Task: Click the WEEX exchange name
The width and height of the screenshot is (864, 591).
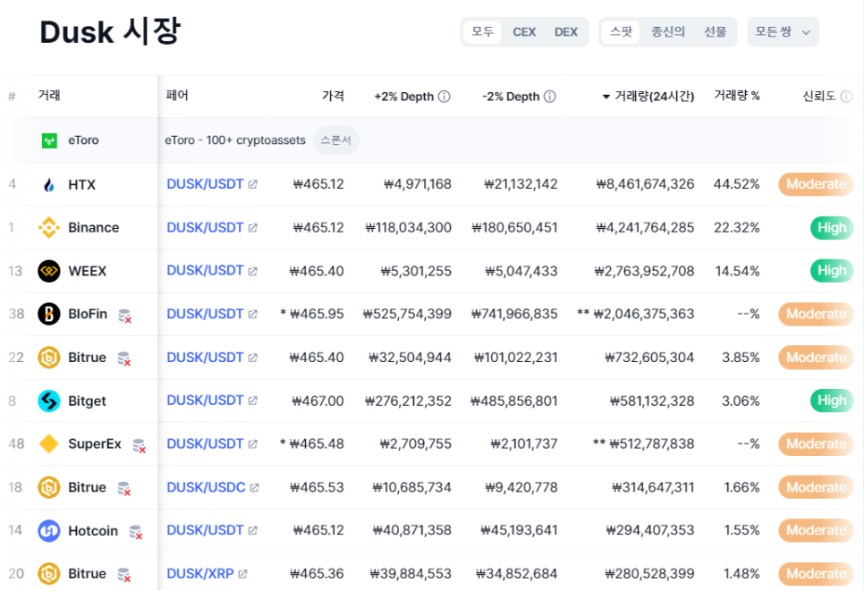Action: (x=87, y=271)
